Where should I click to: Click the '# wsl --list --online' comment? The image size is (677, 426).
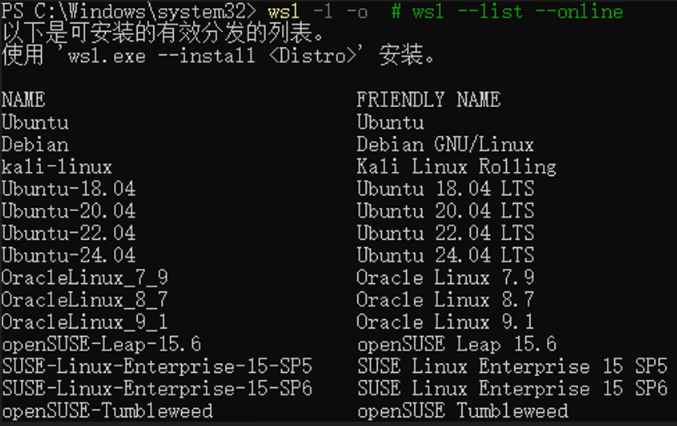[x=507, y=11]
